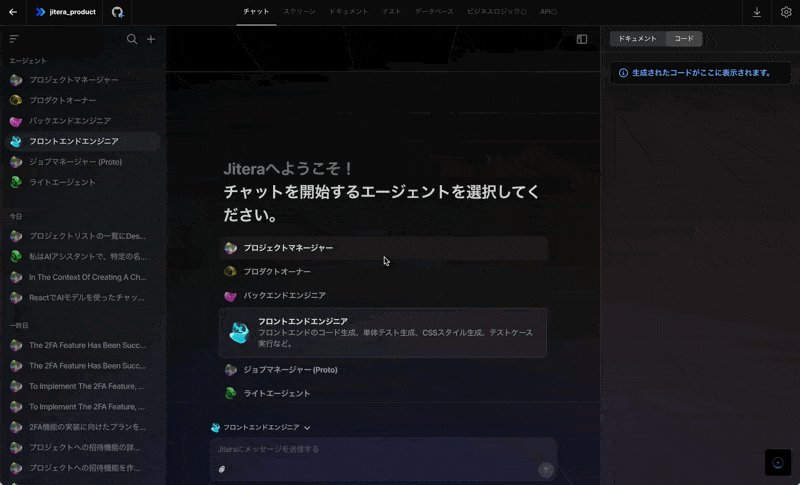Select プロダクトオーナー agent in sidebar
This screenshot has width=800, height=485.
click(x=83, y=100)
